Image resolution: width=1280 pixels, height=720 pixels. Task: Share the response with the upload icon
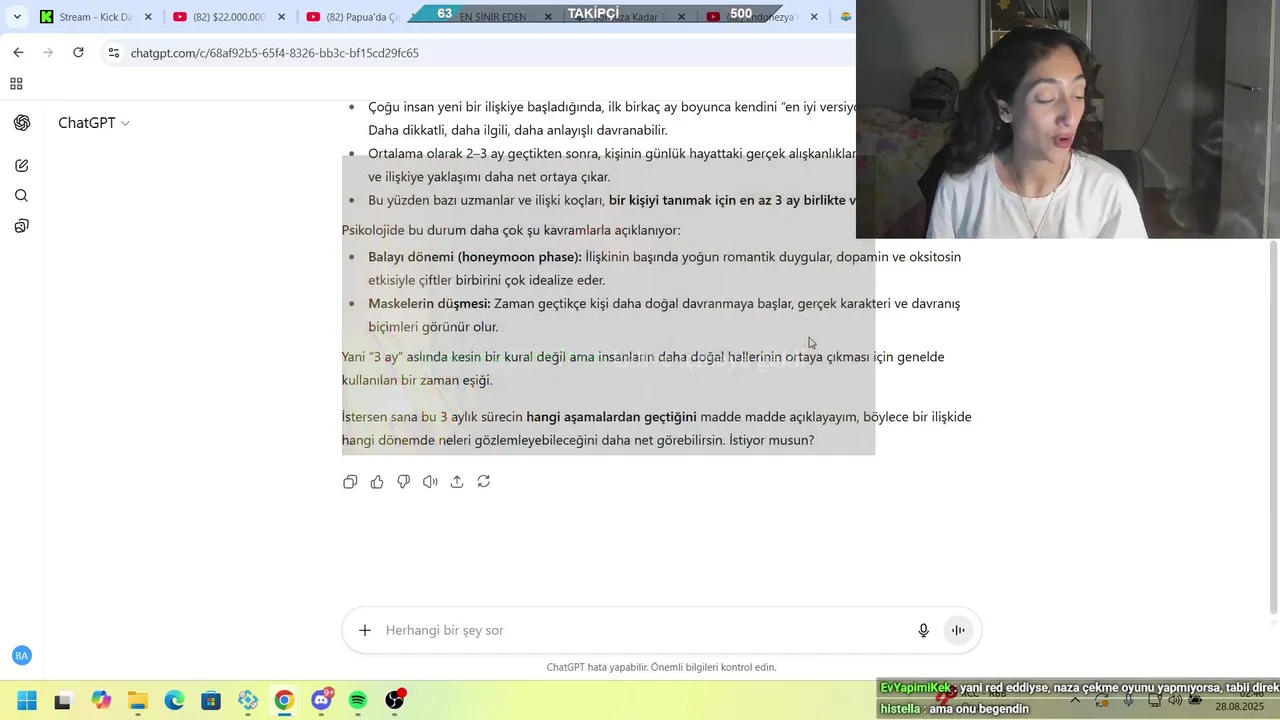click(x=457, y=482)
